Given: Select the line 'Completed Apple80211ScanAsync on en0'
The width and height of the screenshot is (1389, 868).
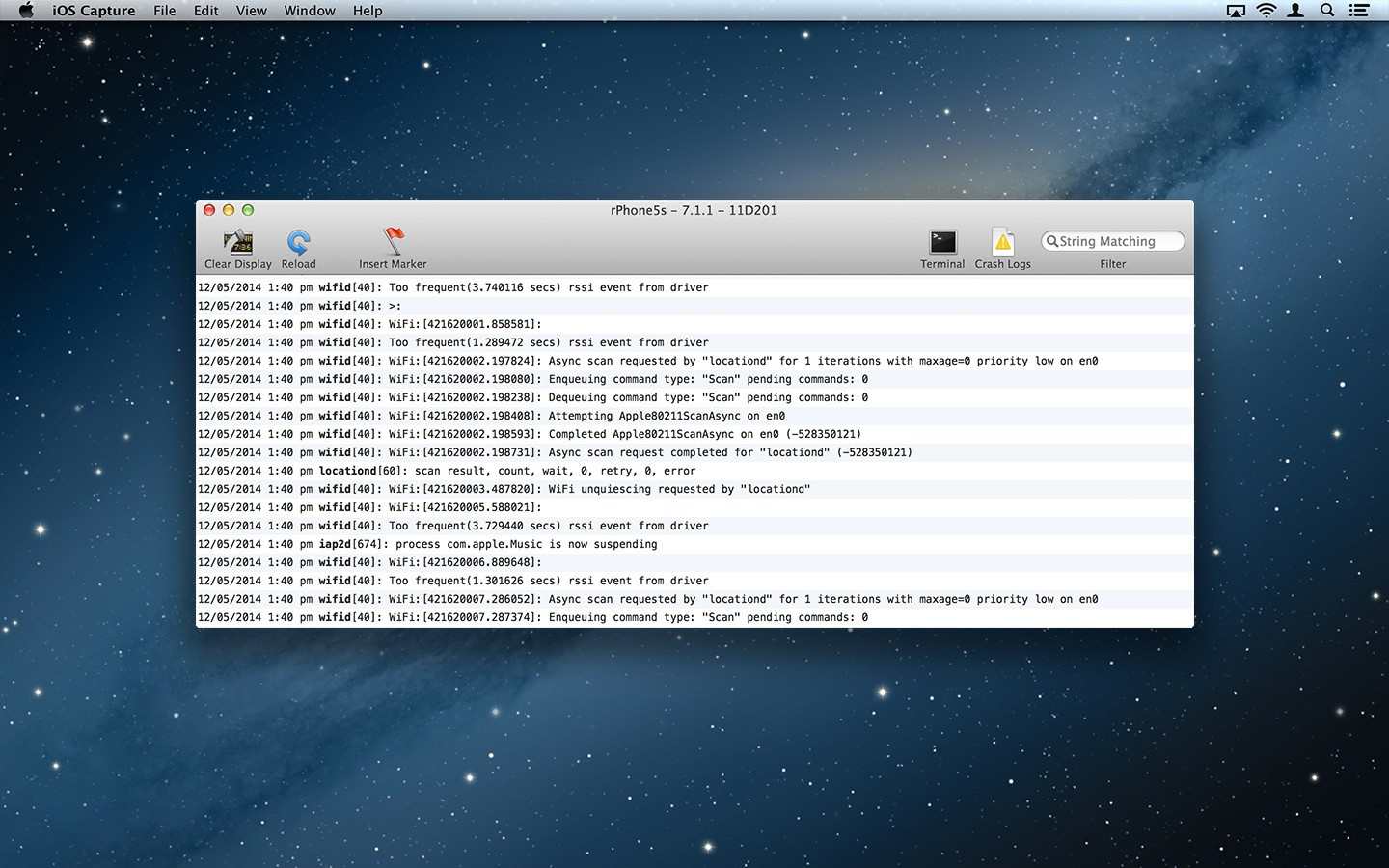Looking at the screenshot, I should (694, 434).
